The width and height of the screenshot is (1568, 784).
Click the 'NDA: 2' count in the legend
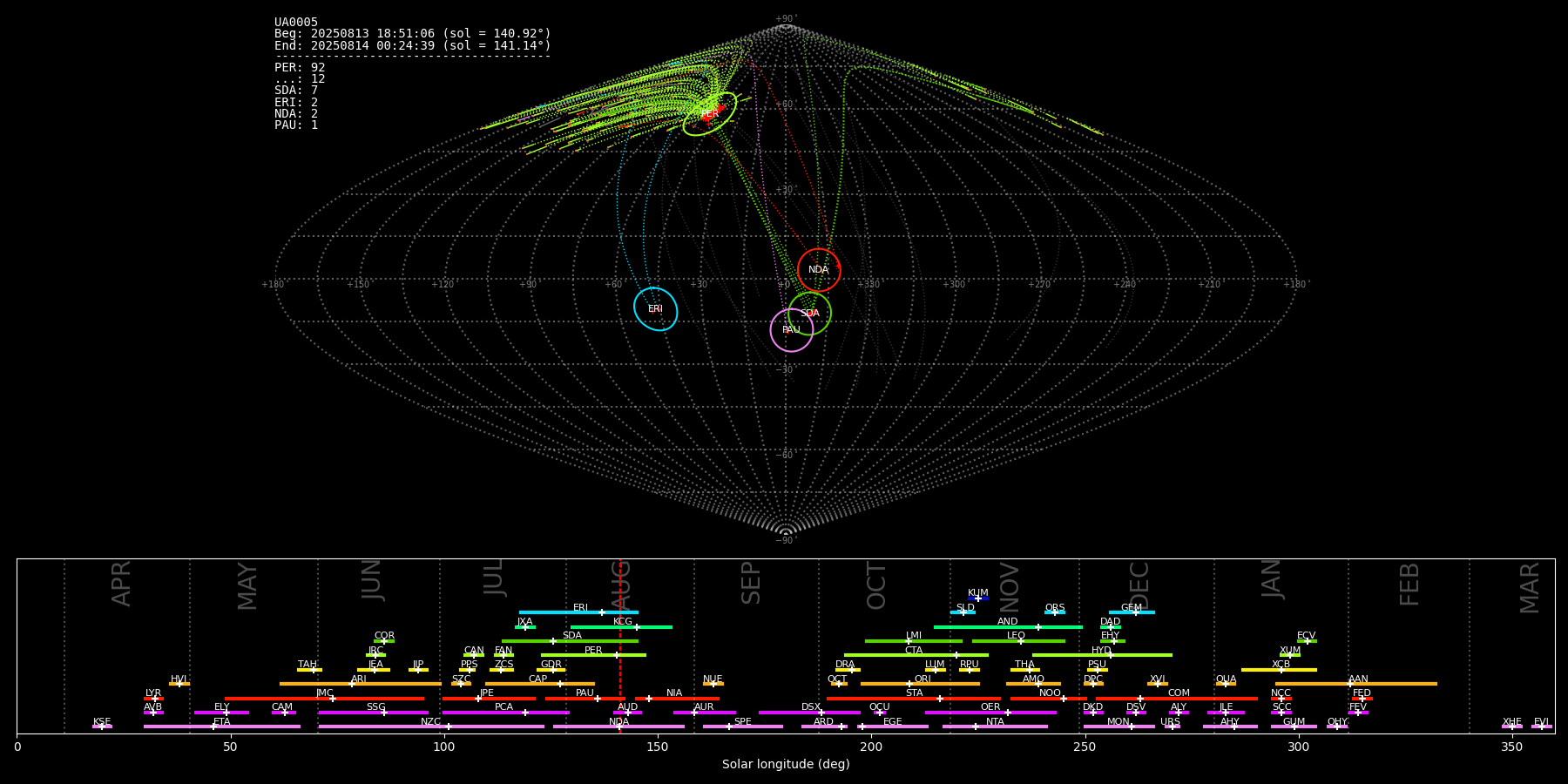[x=296, y=114]
